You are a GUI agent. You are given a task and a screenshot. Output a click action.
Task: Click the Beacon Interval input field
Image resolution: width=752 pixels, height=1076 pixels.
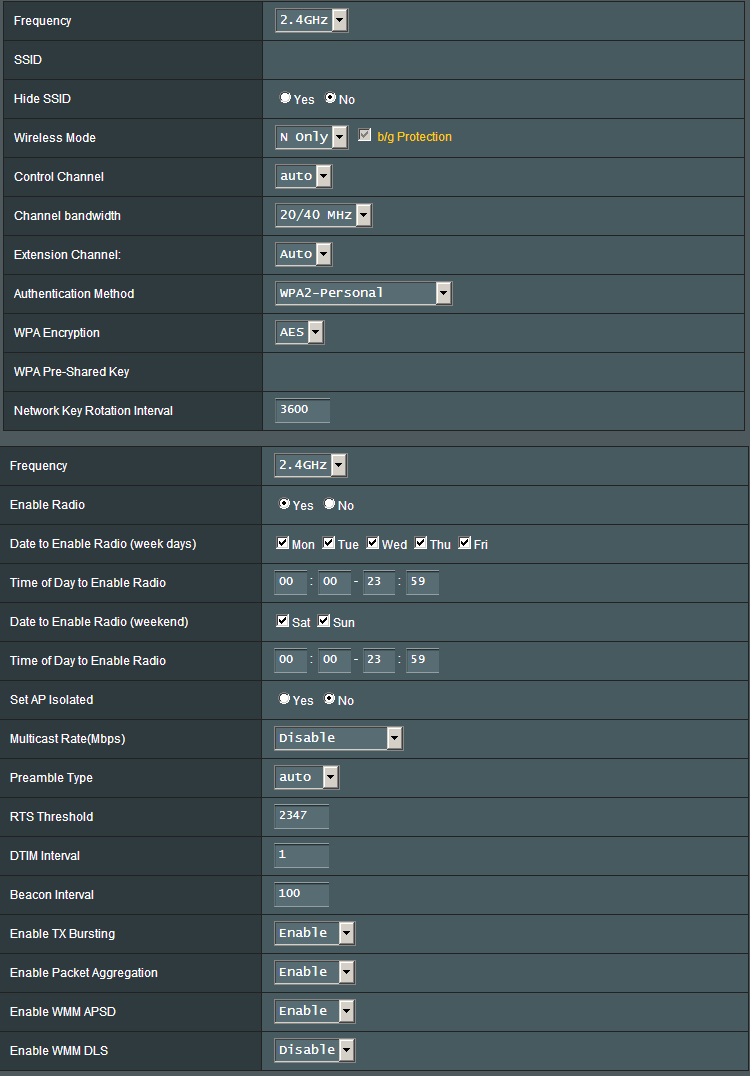tap(301, 894)
